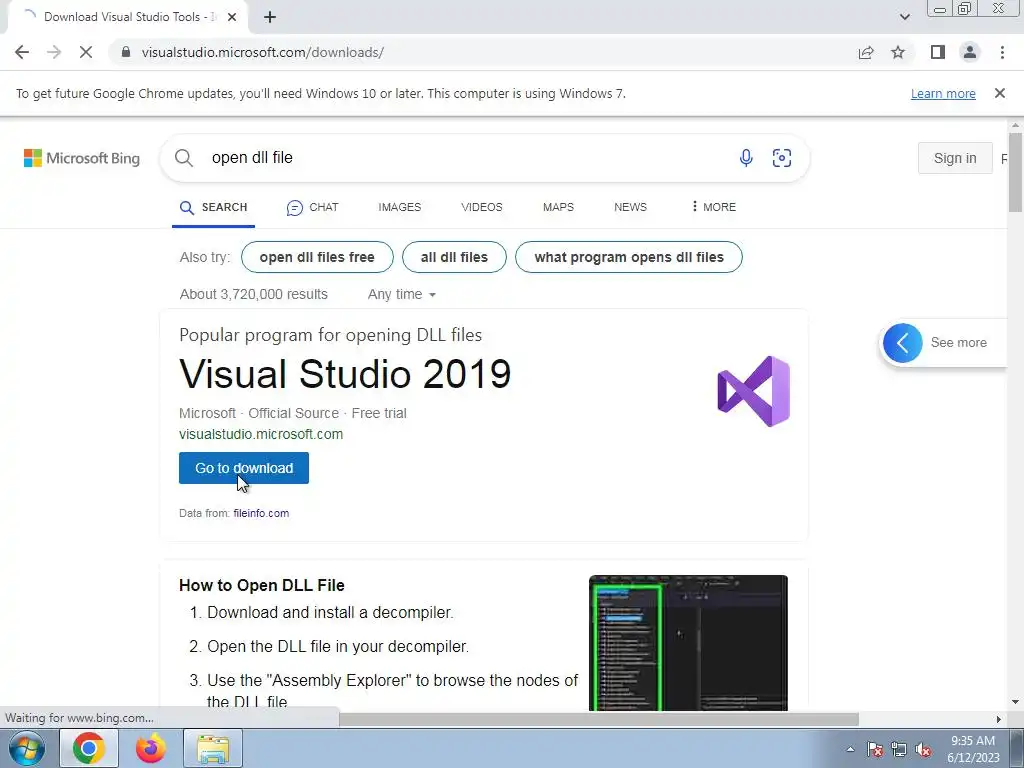Viewport: 1024px width, 768px height.
Task: Show hidden system tray icons
Action: [x=850, y=749]
